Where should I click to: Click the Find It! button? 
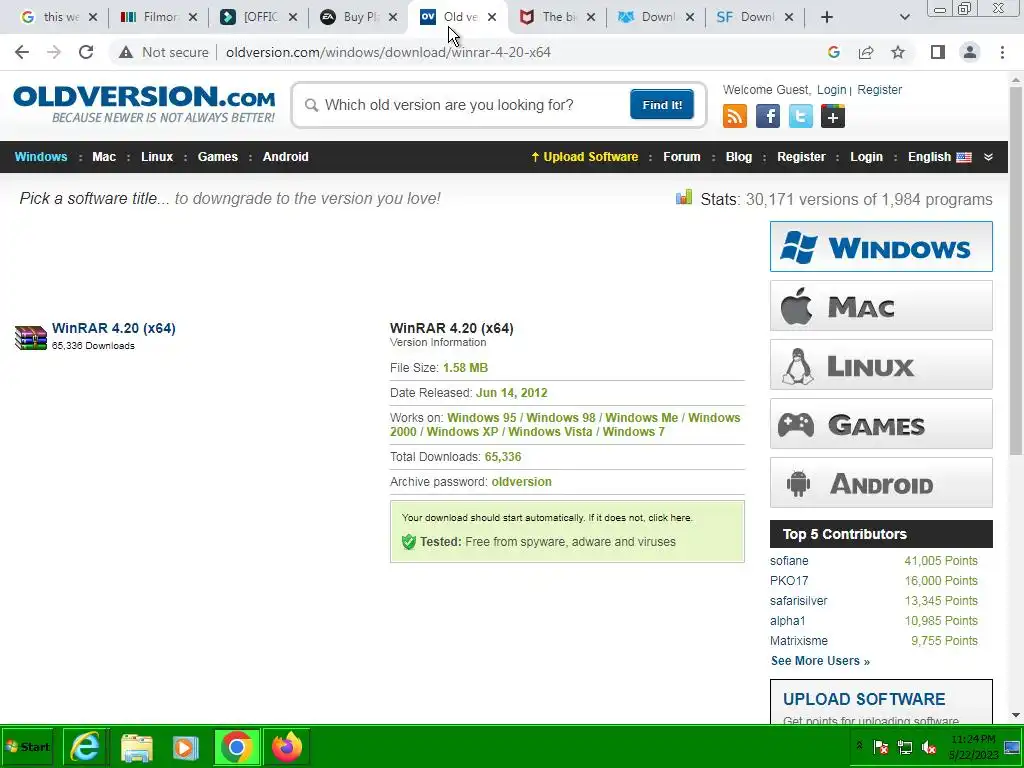pos(662,104)
